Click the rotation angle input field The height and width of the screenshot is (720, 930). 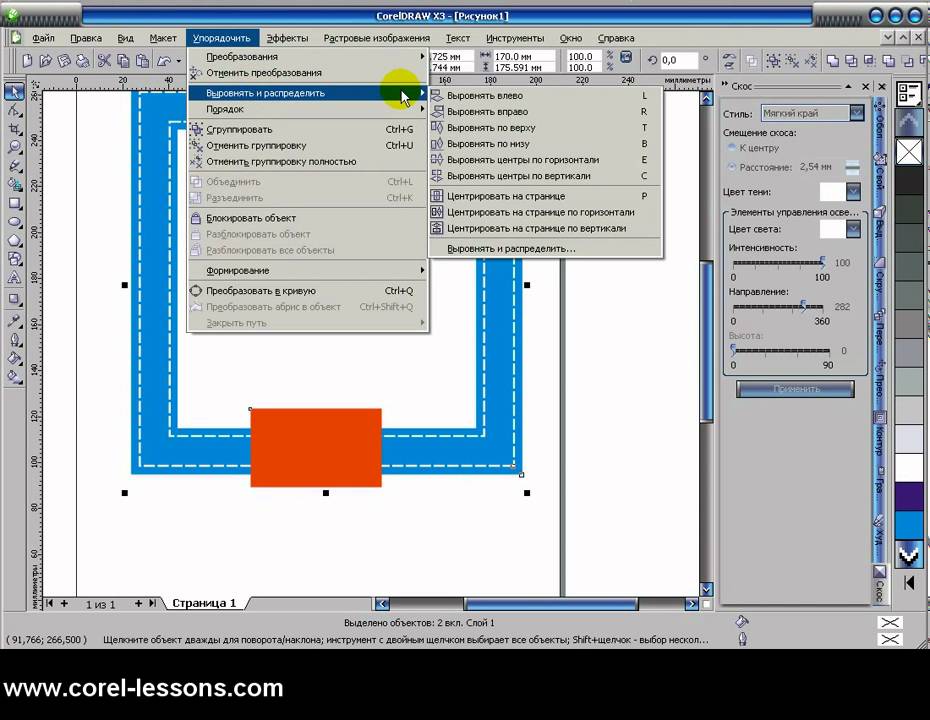[679, 60]
